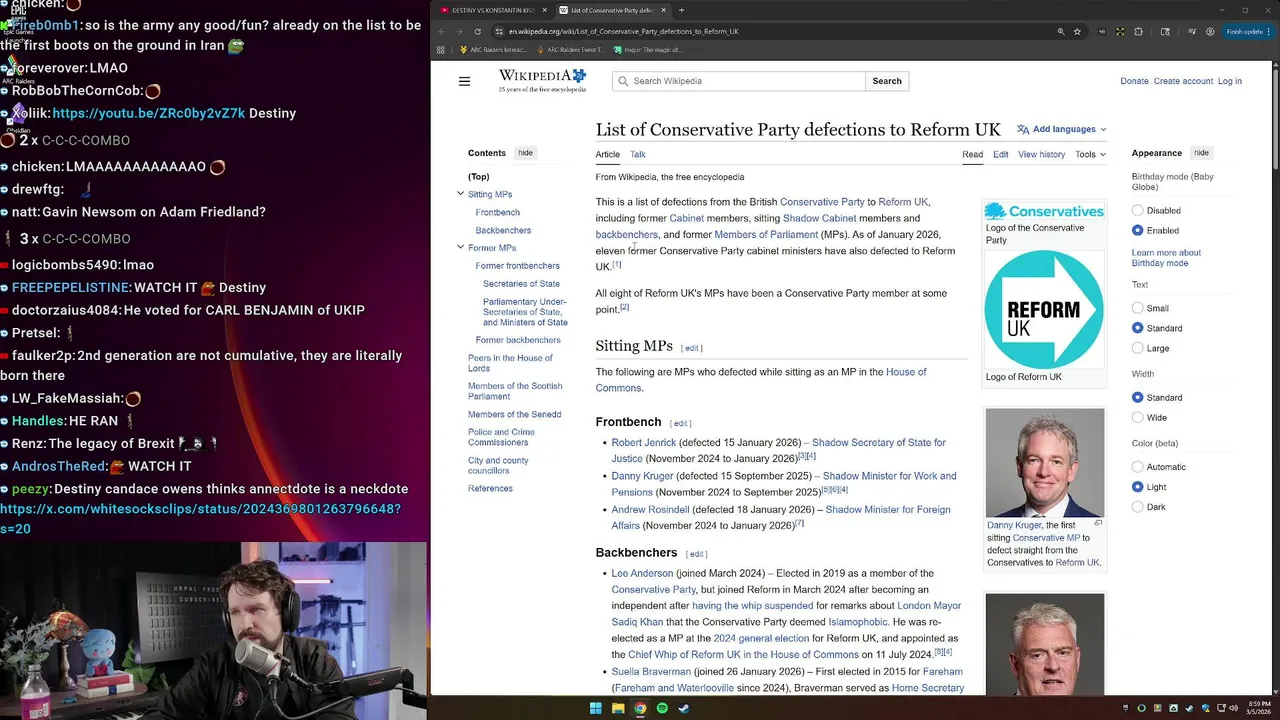The image size is (1280, 720).
Task: Select Birthday mode Disabled
Action: click(1137, 211)
